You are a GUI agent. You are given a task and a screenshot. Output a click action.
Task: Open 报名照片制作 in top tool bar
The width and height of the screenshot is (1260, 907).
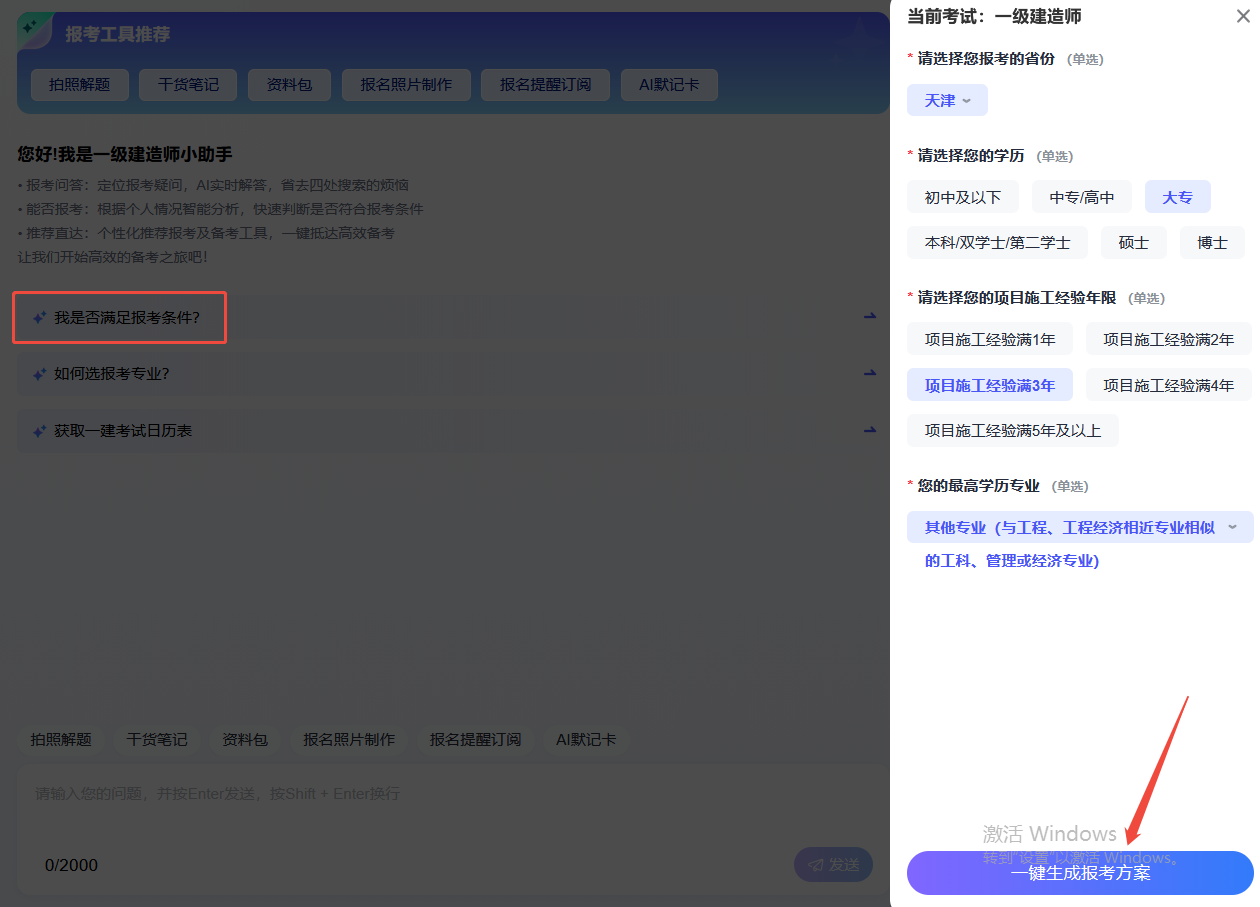(405, 85)
